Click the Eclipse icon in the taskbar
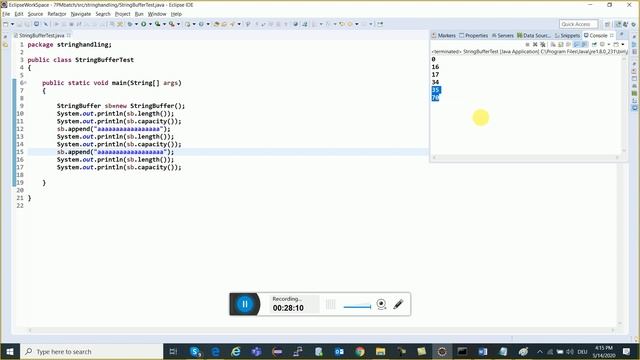This screenshot has width=640, height=360. point(442,351)
